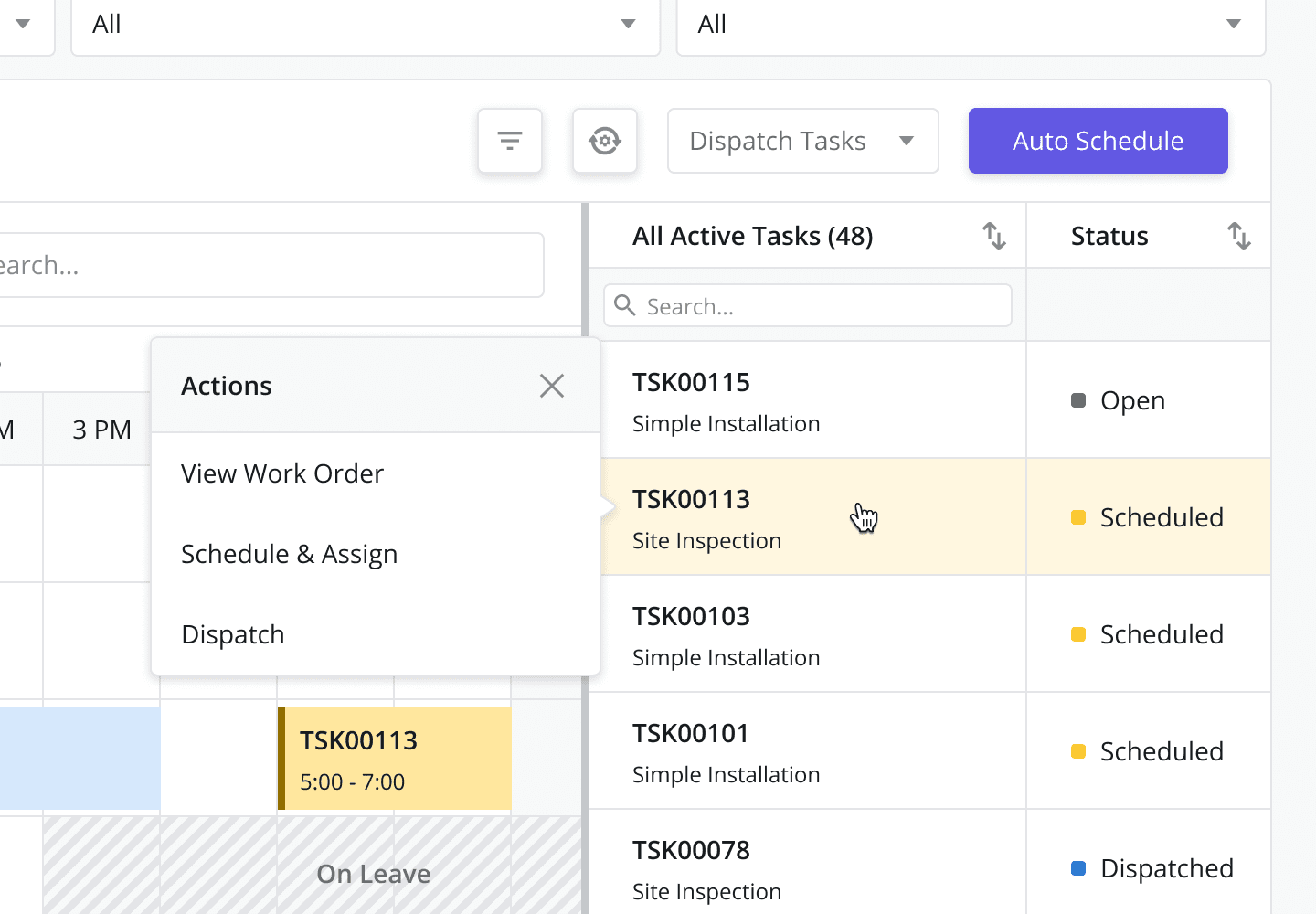1316x914 pixels.
Task: Expand the Dispatch Tasks dropdown
Action: point(803,141)
